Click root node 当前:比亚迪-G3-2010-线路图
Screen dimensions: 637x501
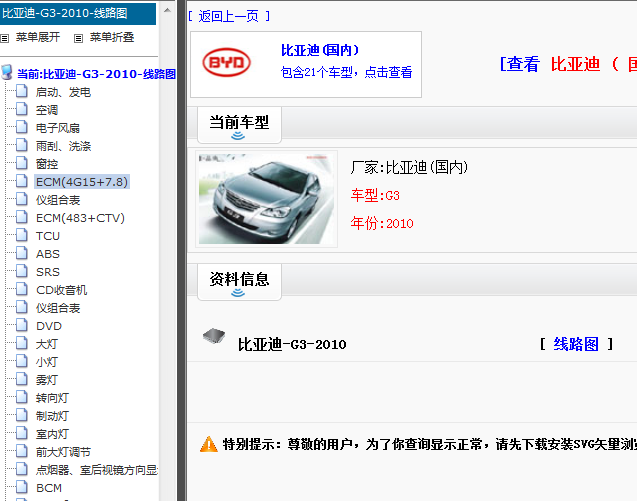96,74
